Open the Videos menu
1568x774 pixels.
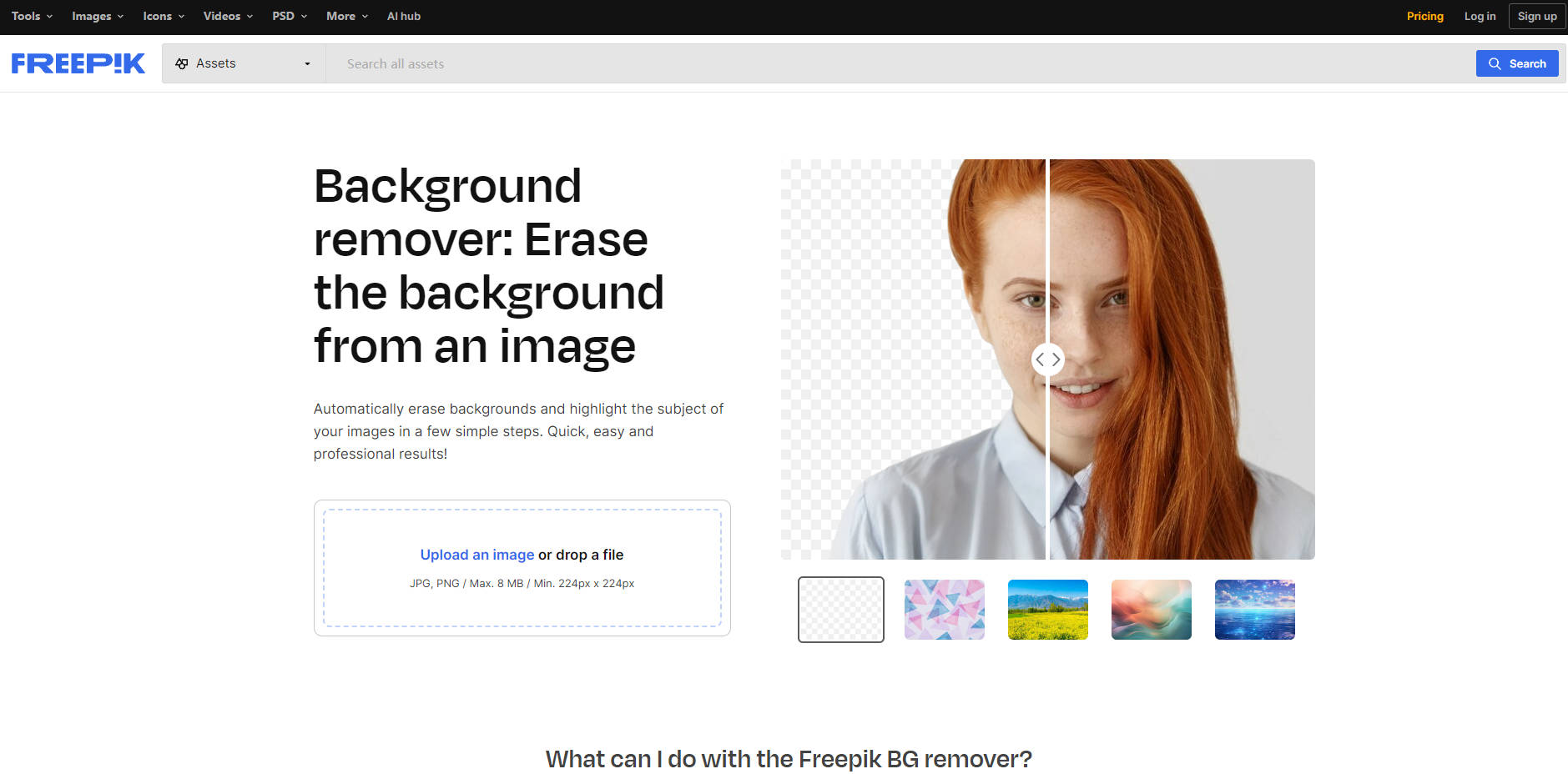tap(226, 16)
